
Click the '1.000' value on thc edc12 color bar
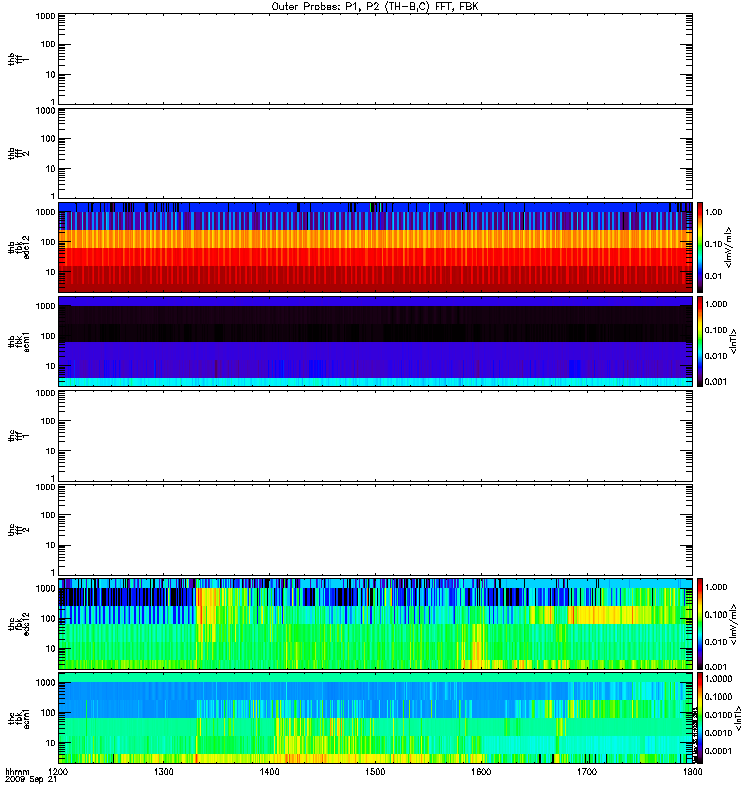[x=716, y=587]
